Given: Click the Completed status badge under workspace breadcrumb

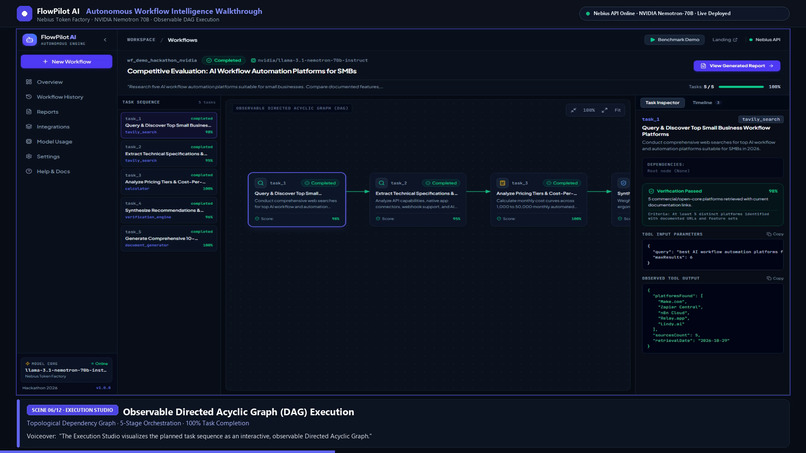Looking at the screenshot, I should coord(224,60).
